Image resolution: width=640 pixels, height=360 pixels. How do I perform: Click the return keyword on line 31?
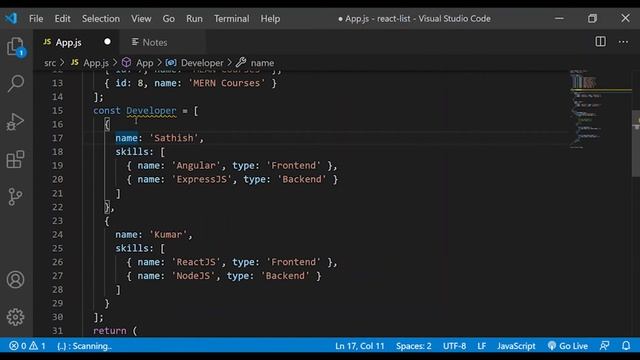[x=110, y=331]
